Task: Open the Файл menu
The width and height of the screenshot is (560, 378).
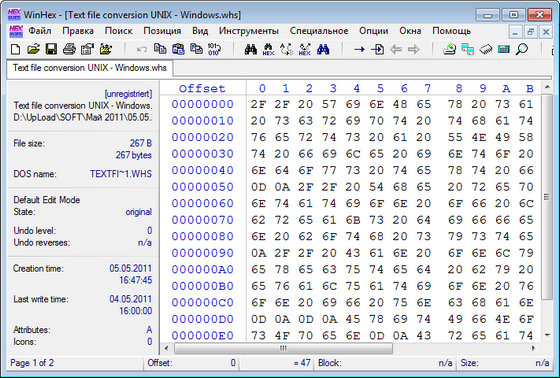Action: point(40,31)
